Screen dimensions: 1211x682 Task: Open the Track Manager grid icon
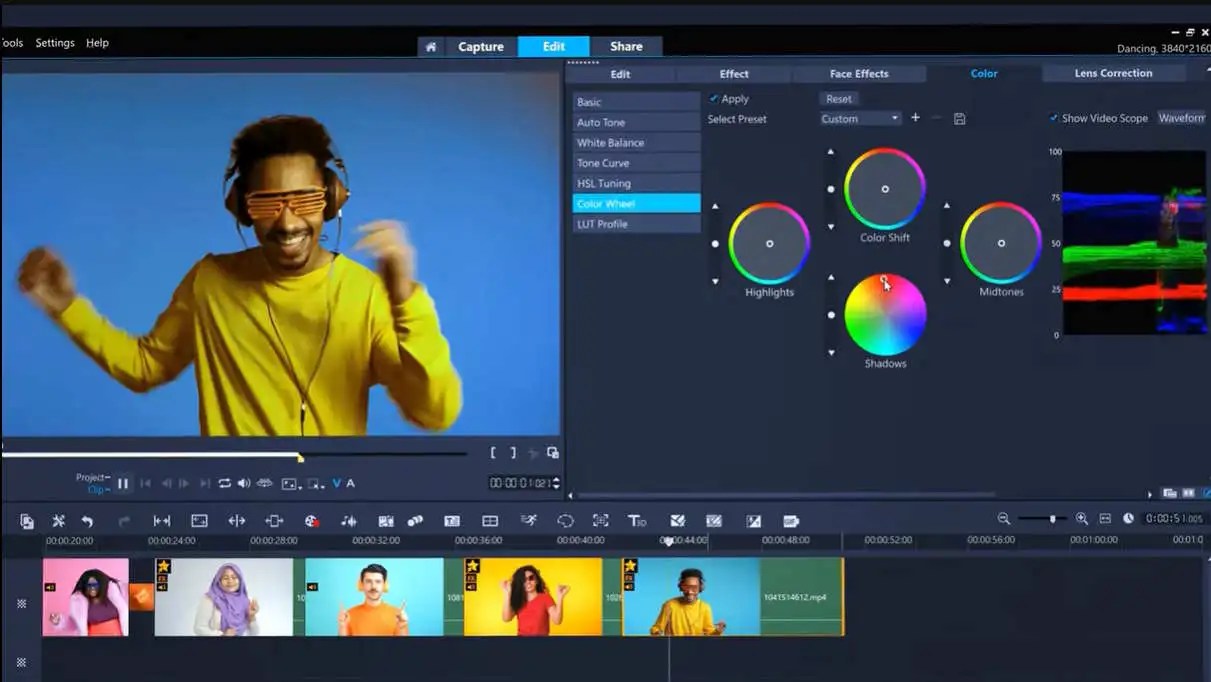point(490,520)
